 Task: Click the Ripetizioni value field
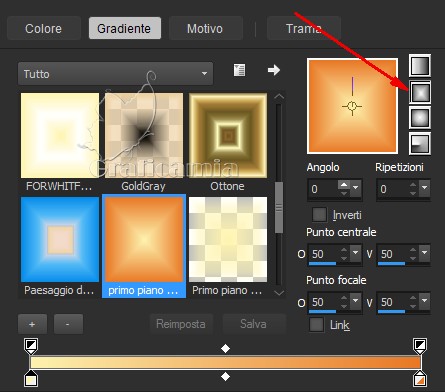click(392, 189)
